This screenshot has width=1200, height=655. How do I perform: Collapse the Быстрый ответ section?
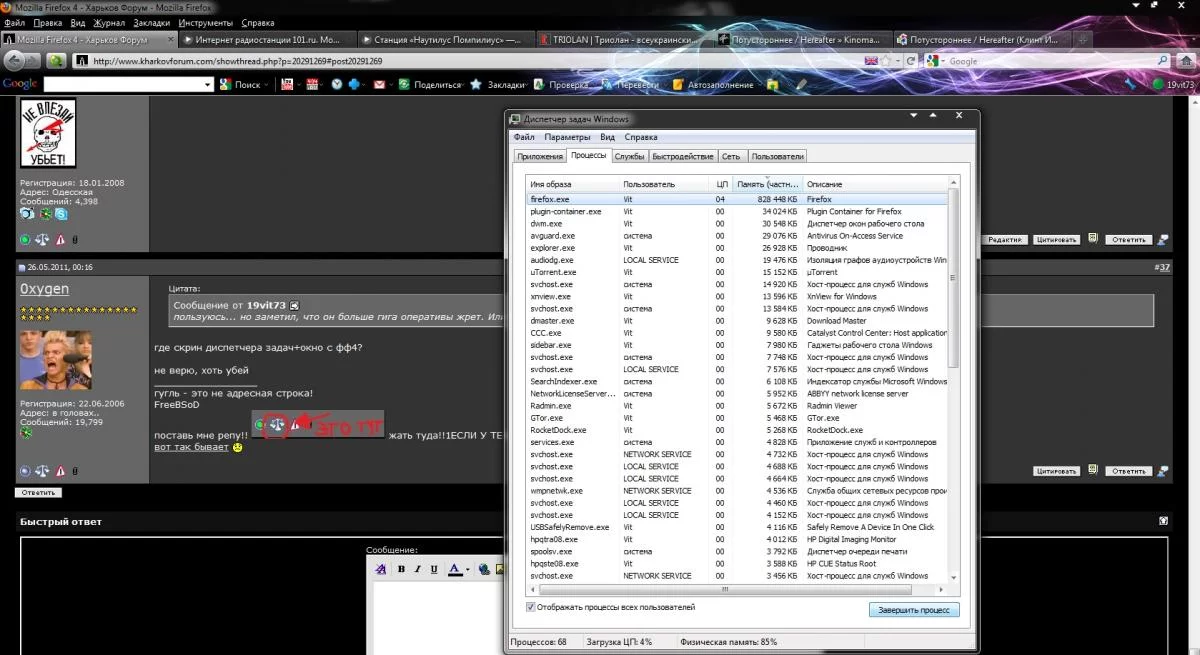pos(1163,521)
